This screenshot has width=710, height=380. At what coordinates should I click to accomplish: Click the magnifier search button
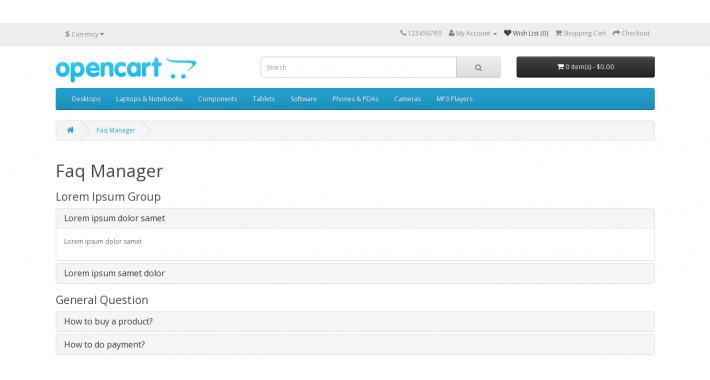478,67
